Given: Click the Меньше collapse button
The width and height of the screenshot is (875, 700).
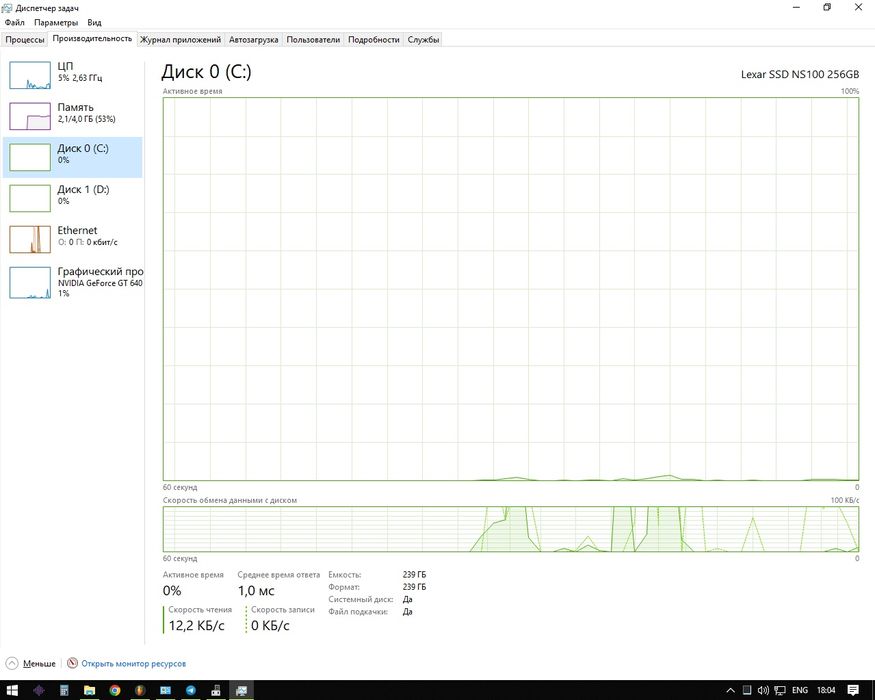Looking at the screenshot, I should (31, 663).
